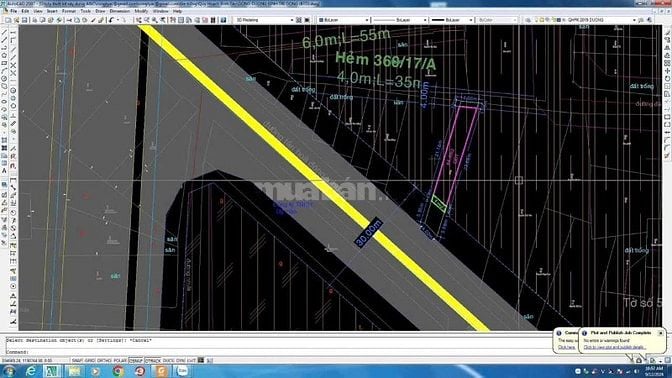Open the Layer Properties Manager icon
The image size is (672, 378).
point(528,20)
